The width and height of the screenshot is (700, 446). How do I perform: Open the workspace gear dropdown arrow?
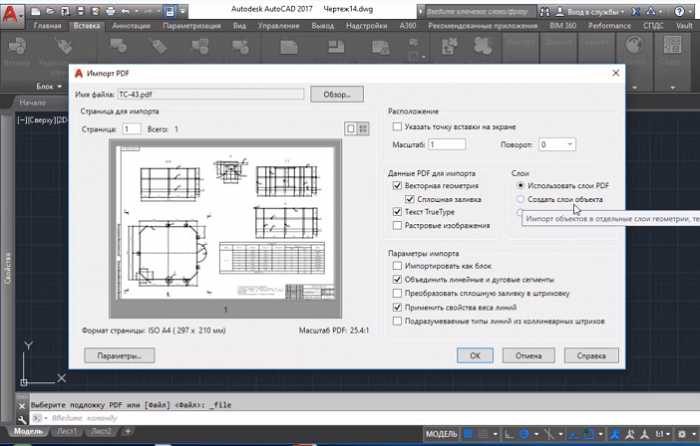point(693,434)
